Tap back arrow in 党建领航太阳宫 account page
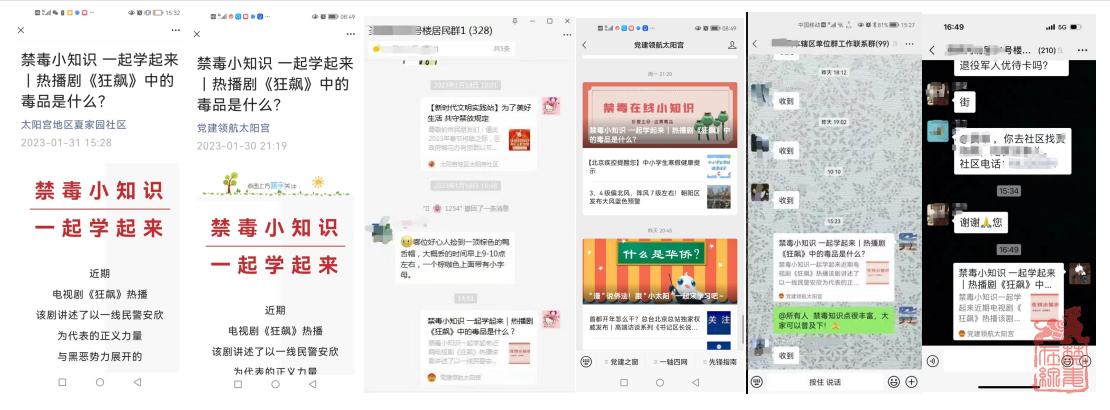This screenshot has width=1110, height=410. [585, 46]
